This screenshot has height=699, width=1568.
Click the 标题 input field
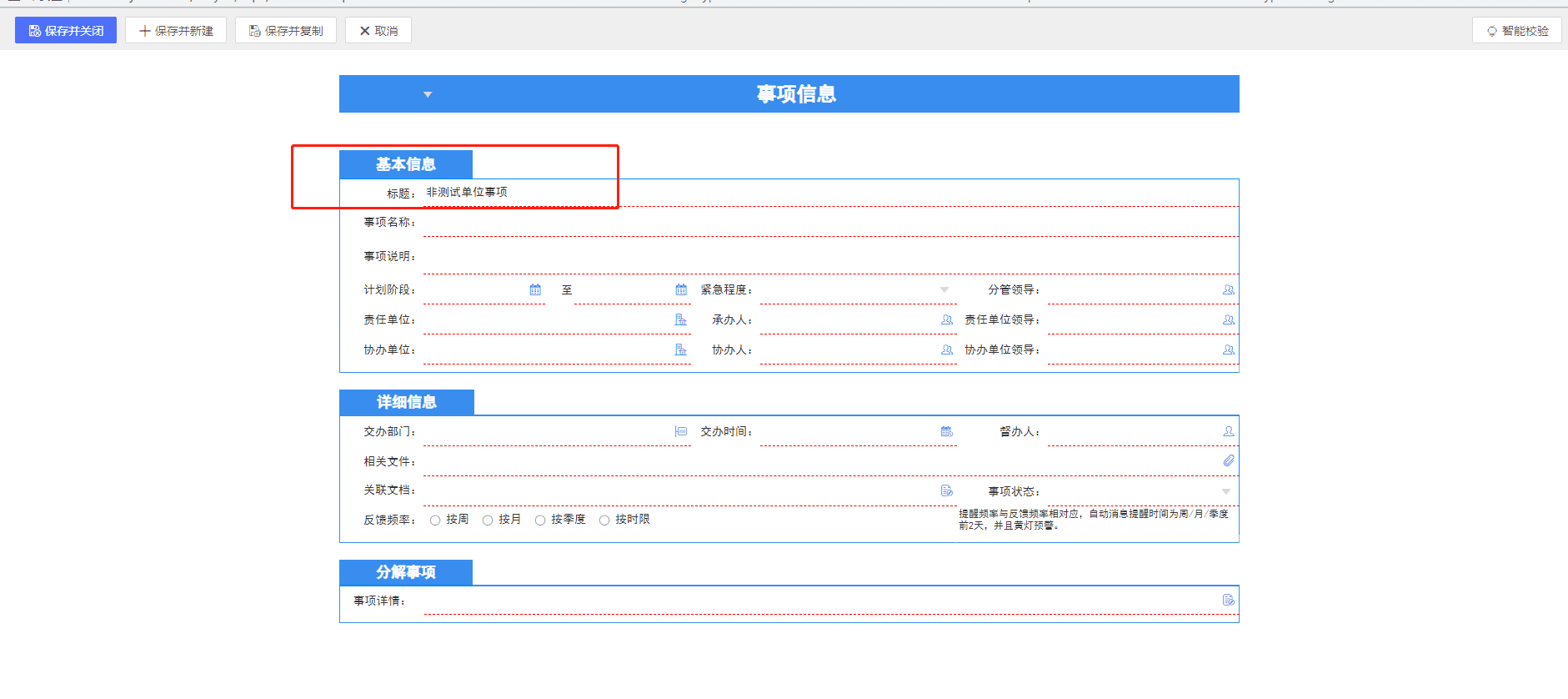pos(830,193)
